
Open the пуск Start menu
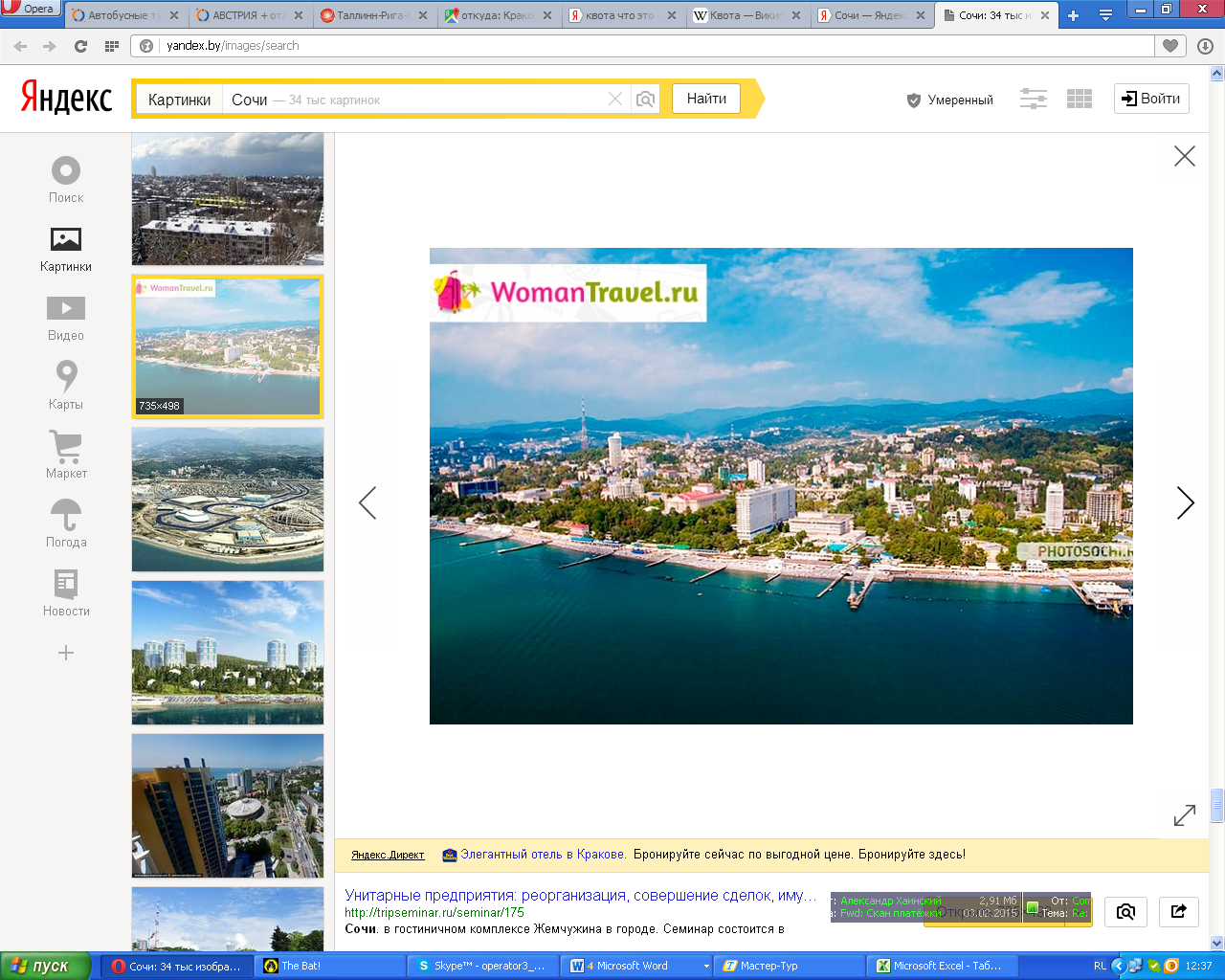pyautogui.click(x=45, y=967)
